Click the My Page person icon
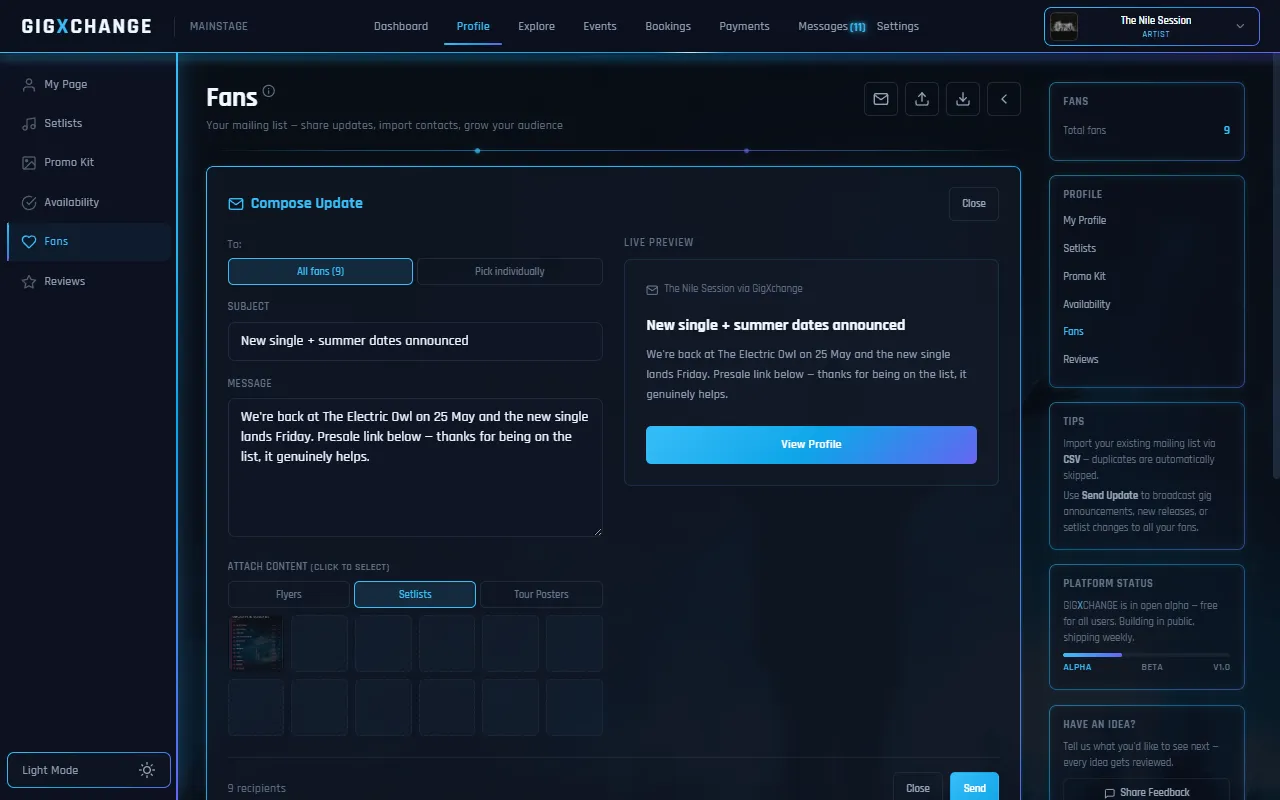Screen dimensions: 1280x800 pyautogui.click(x=29, y=84)
